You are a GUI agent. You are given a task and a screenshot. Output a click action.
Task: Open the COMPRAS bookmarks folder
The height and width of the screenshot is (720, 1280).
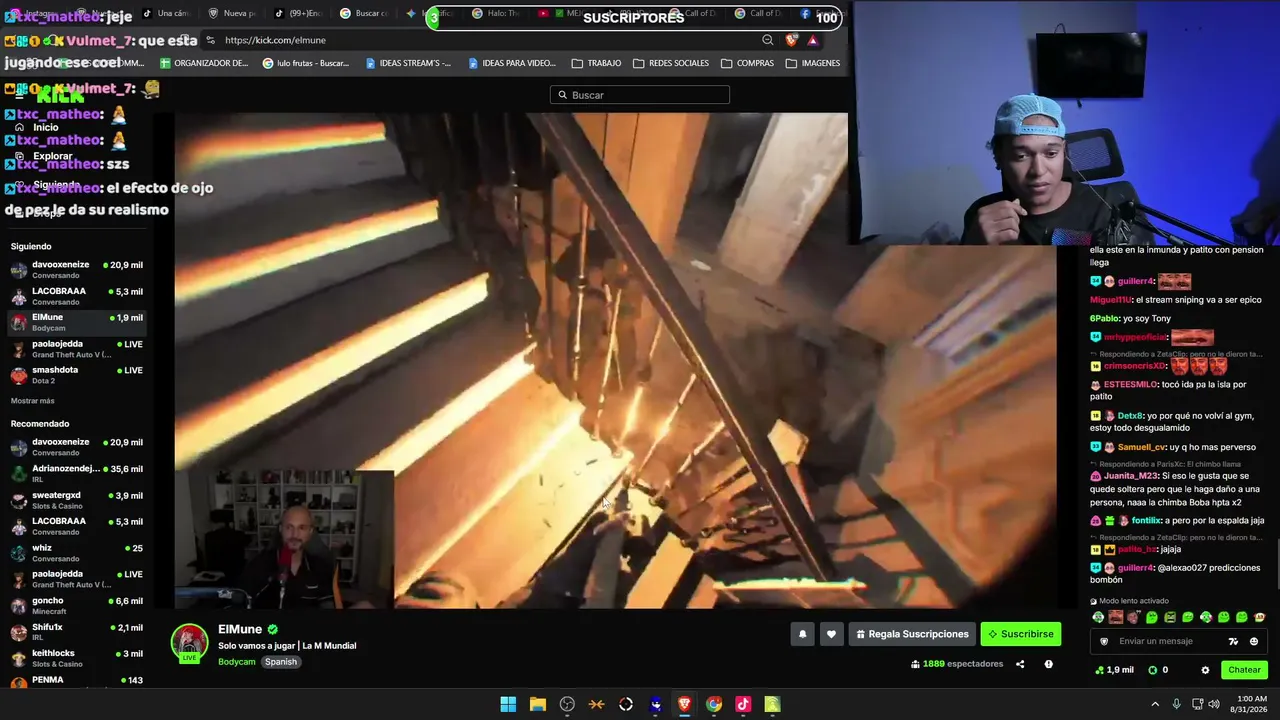tap(747, 63)
